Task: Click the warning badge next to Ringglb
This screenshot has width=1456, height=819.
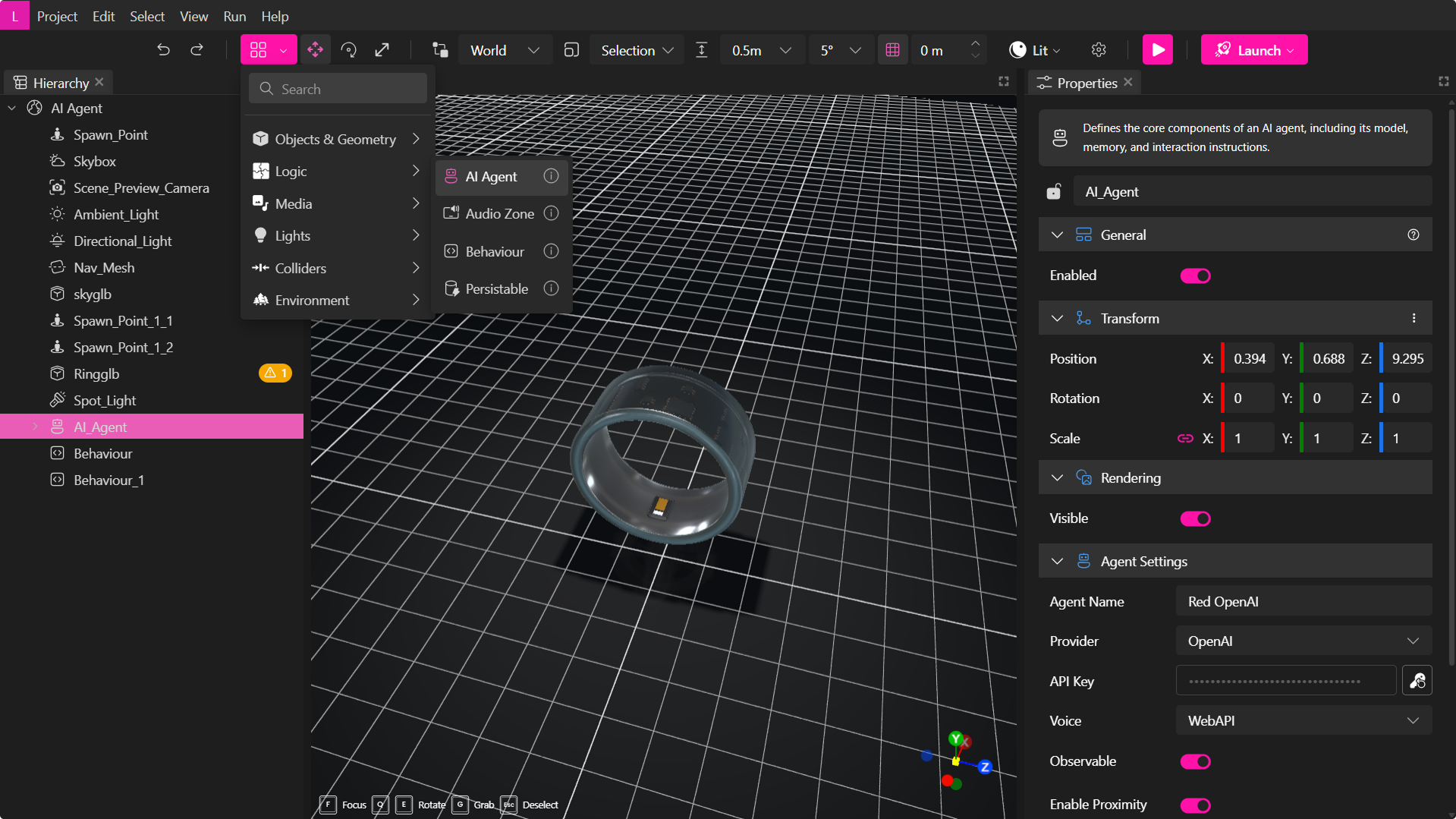Action: [275, 373]
